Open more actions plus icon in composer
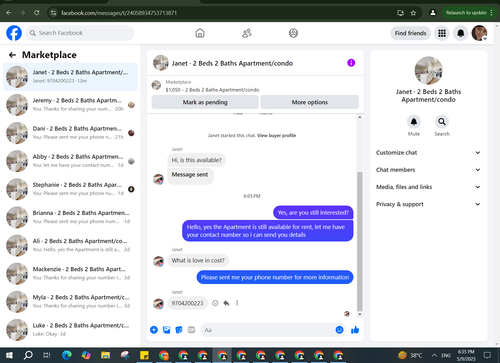500x363 pixels. (x=154, y=330)
